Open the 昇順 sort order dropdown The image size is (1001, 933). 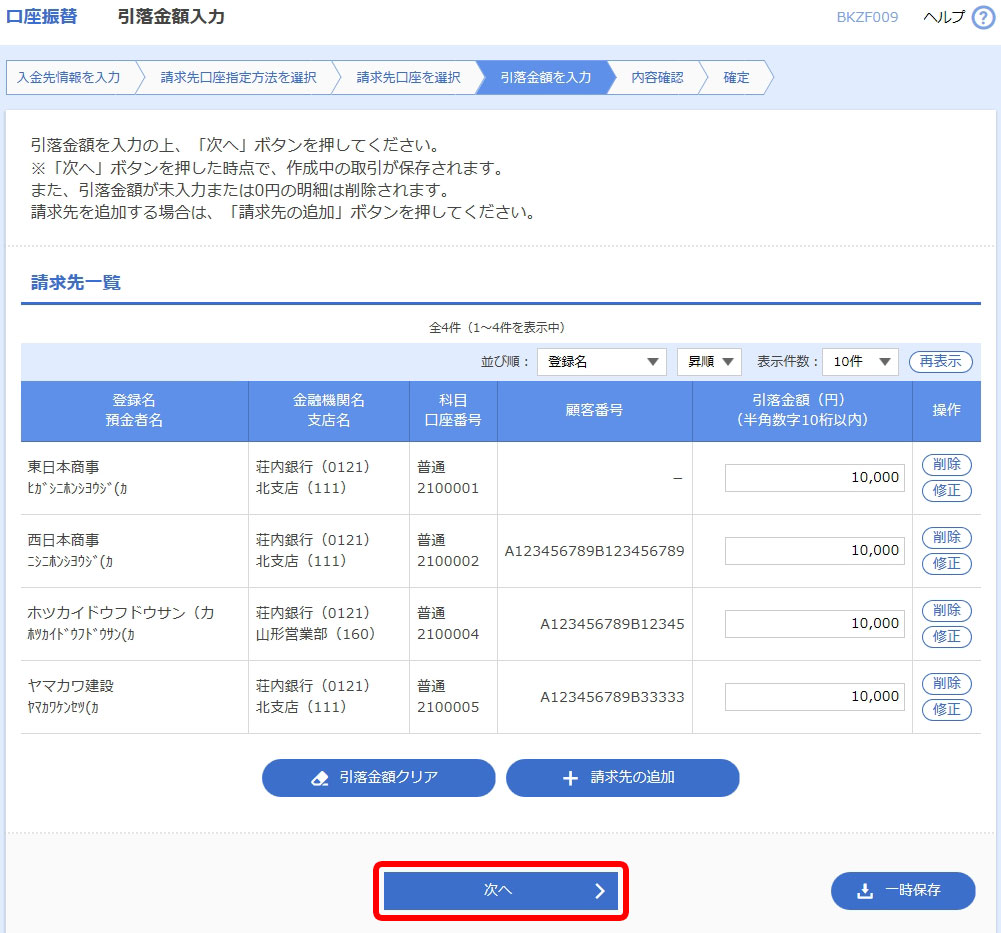[x=708, y=362]
